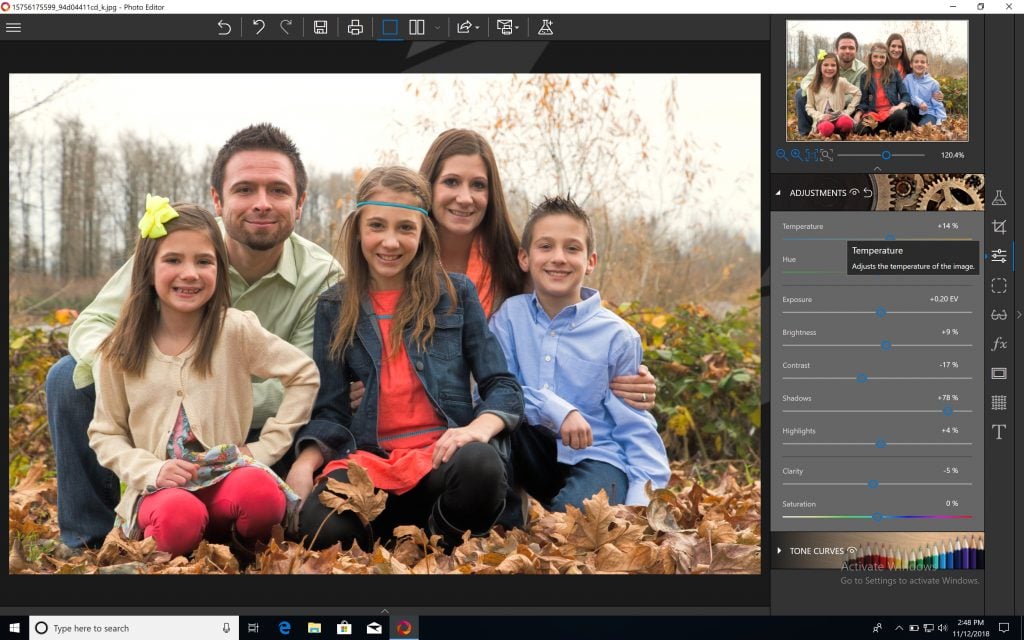
Task: Open the export and print dropdown
Action: (507, 27)
